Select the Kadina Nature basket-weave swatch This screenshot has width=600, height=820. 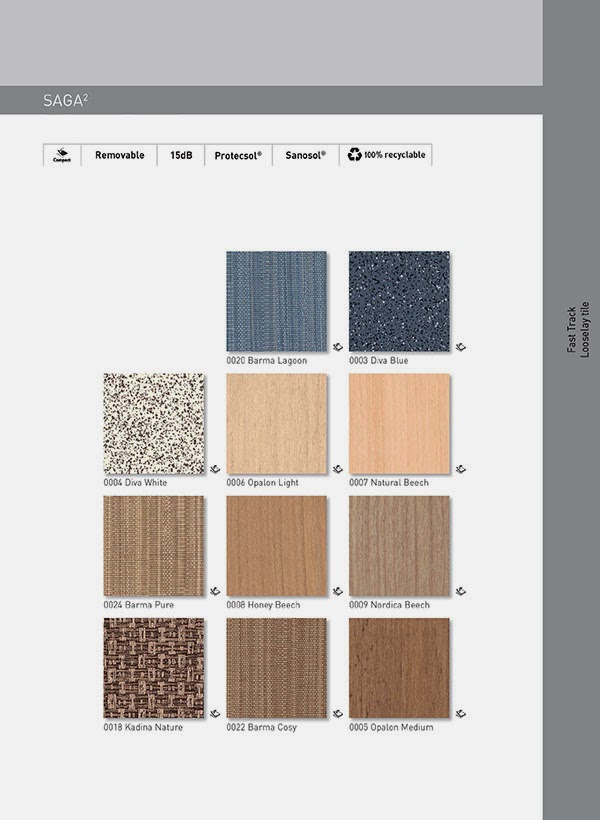pyautogui.click(x=154, y=668)
